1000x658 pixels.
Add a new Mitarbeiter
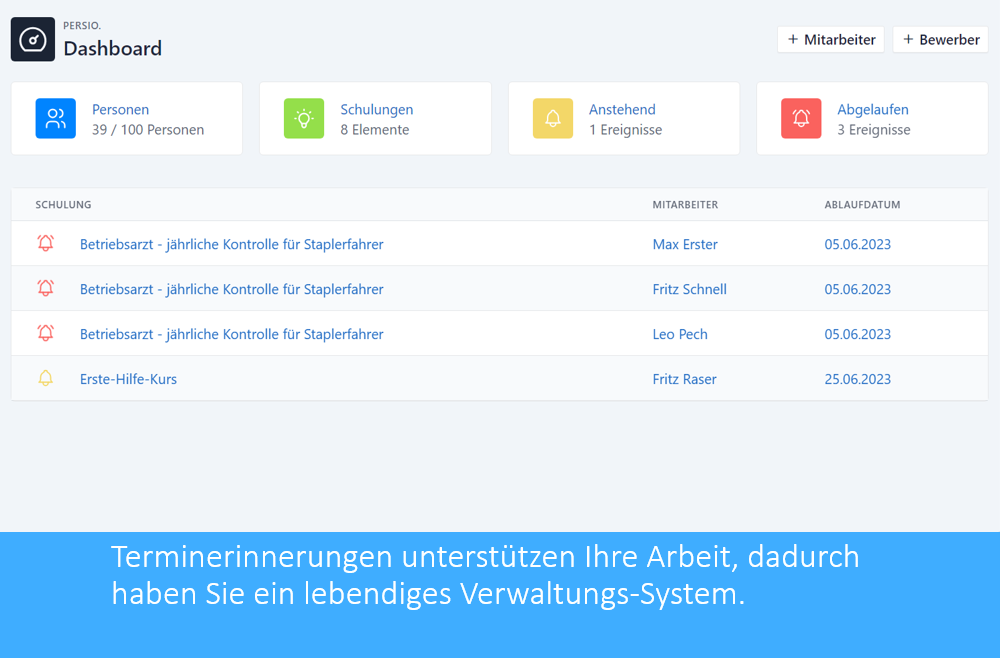[x=830, y=40]
